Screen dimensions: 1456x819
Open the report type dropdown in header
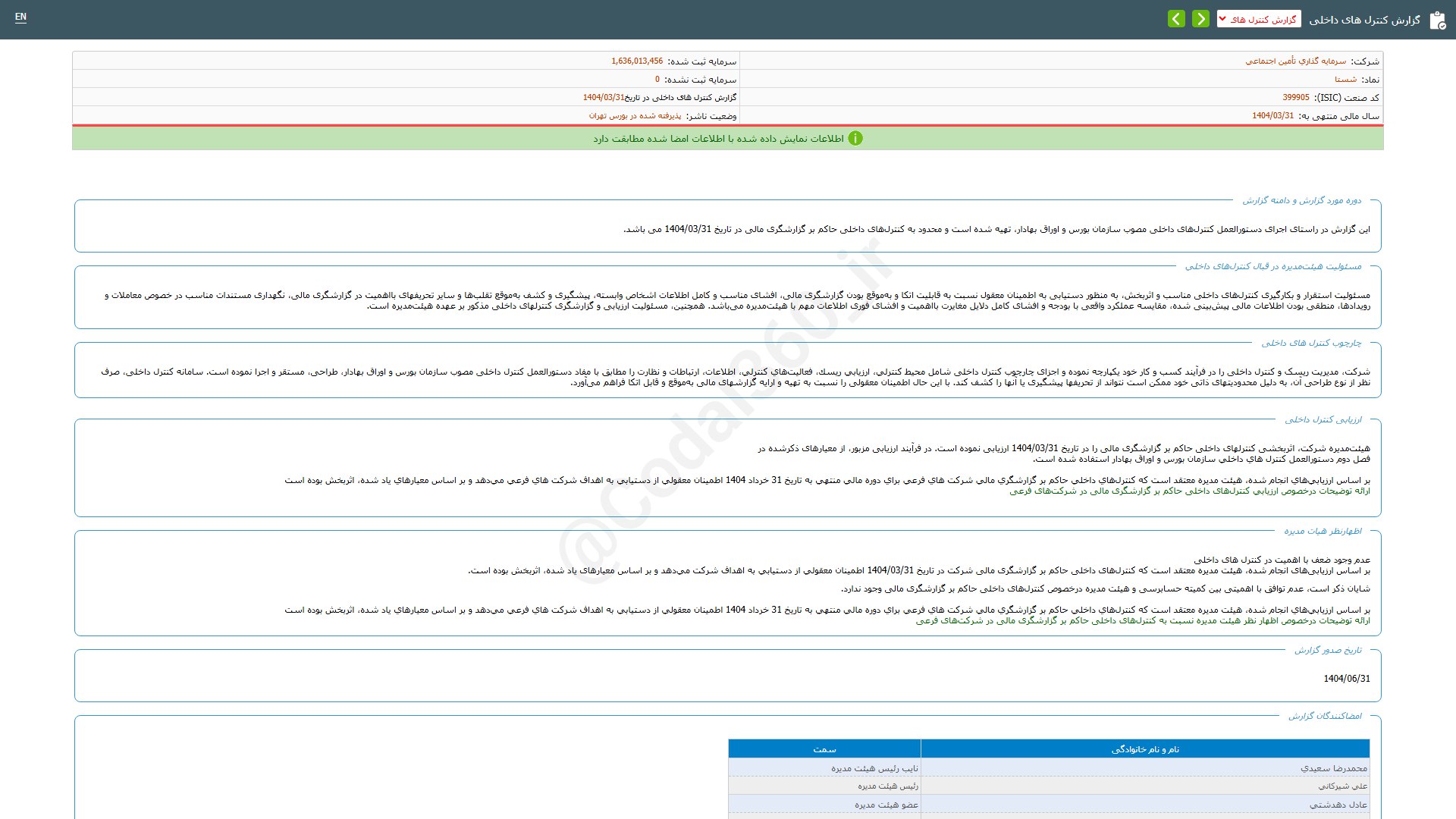click(x=1259, y=20)
